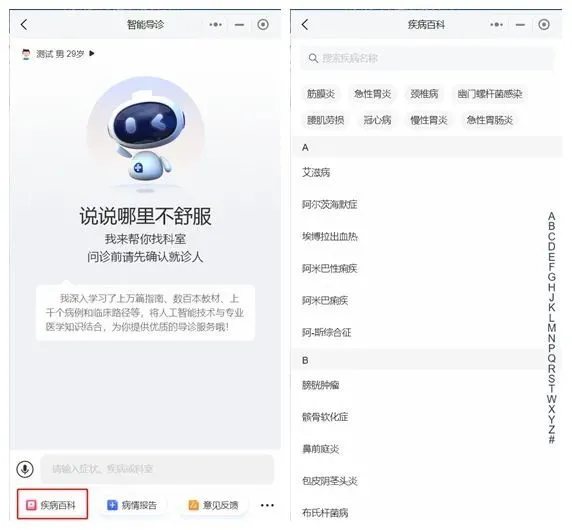Open 病情报告 shortcut button
The width and height of the screenshot is (572, 530).
(x=132, y=505)
